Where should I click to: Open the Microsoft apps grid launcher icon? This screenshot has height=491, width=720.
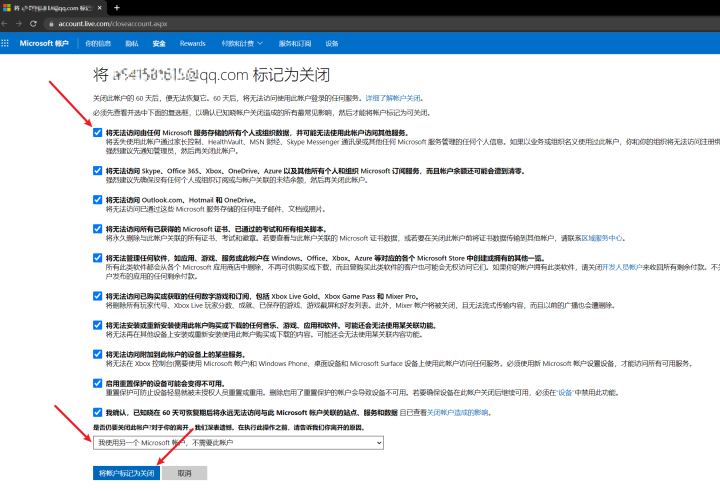coord(5,43)
